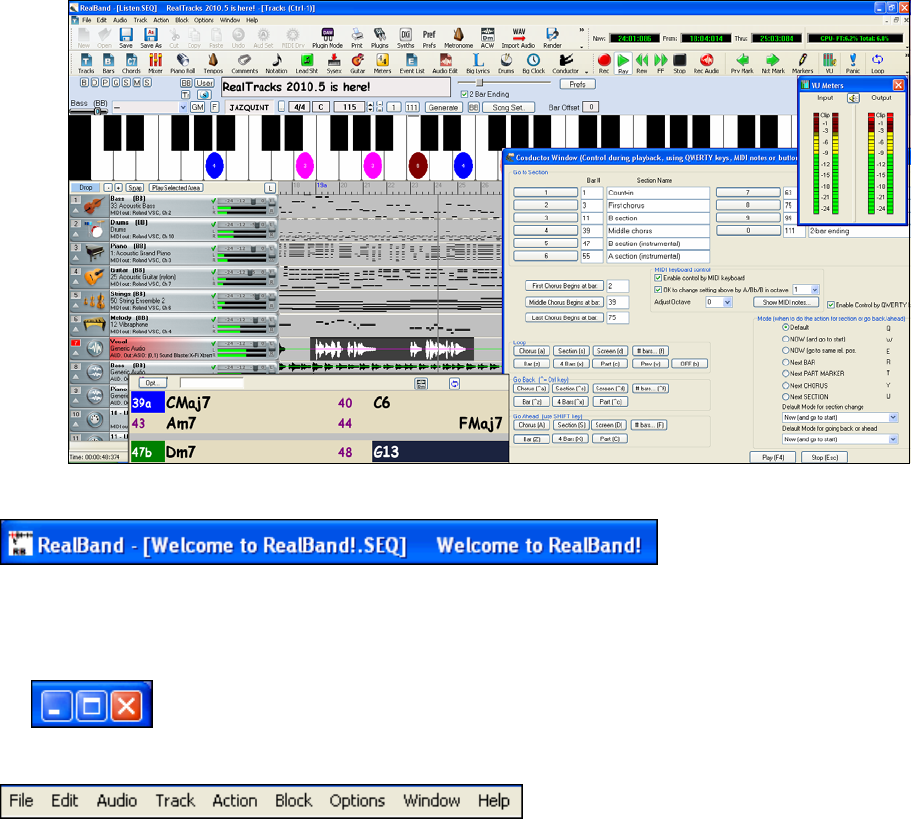
Task: Open the Synths (DXi) icon
Action: 406,38
